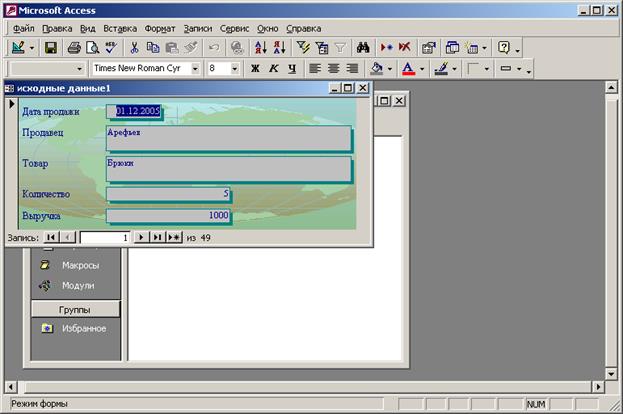Click the Delete Record toolbar icon
The width and height of the screenshot is (623, 414).
(x=404, y=48)
